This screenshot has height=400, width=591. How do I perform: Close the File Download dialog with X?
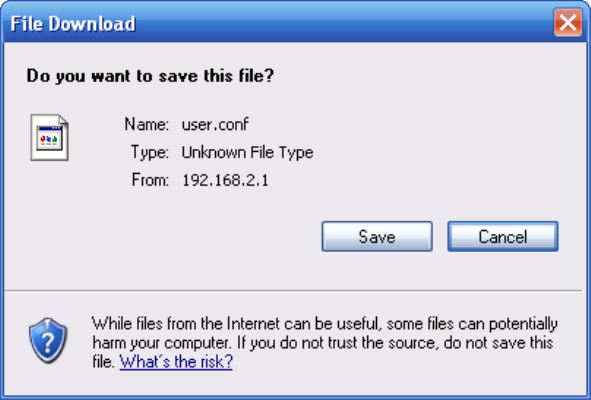click(568, 23)
